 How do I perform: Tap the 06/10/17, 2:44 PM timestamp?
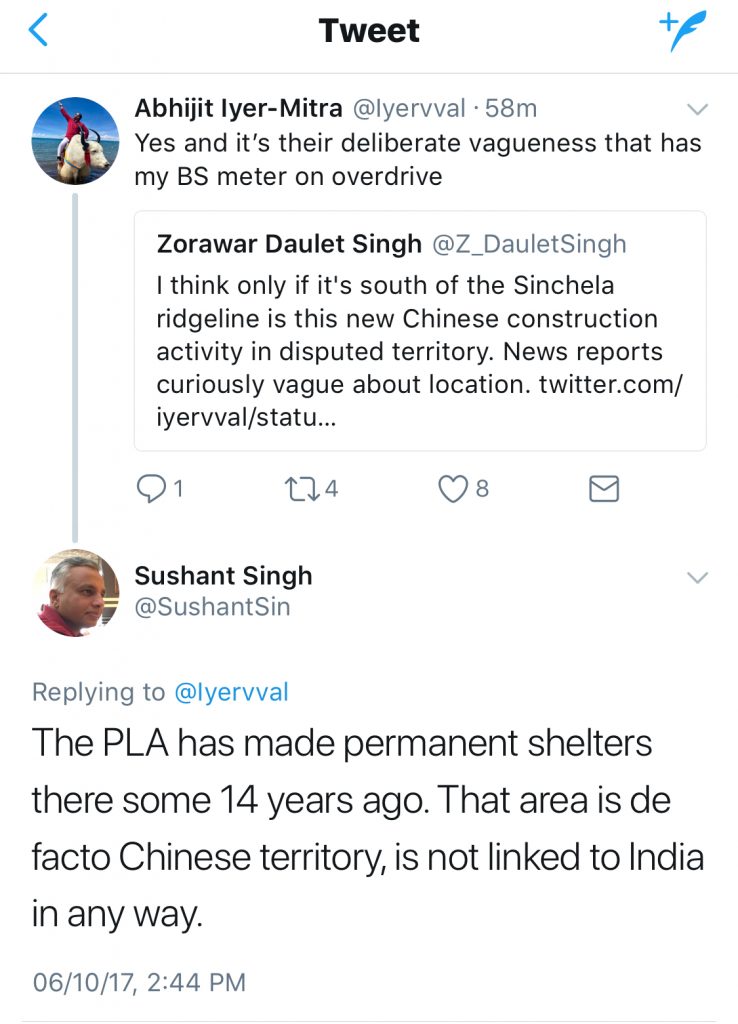(139, 982)
